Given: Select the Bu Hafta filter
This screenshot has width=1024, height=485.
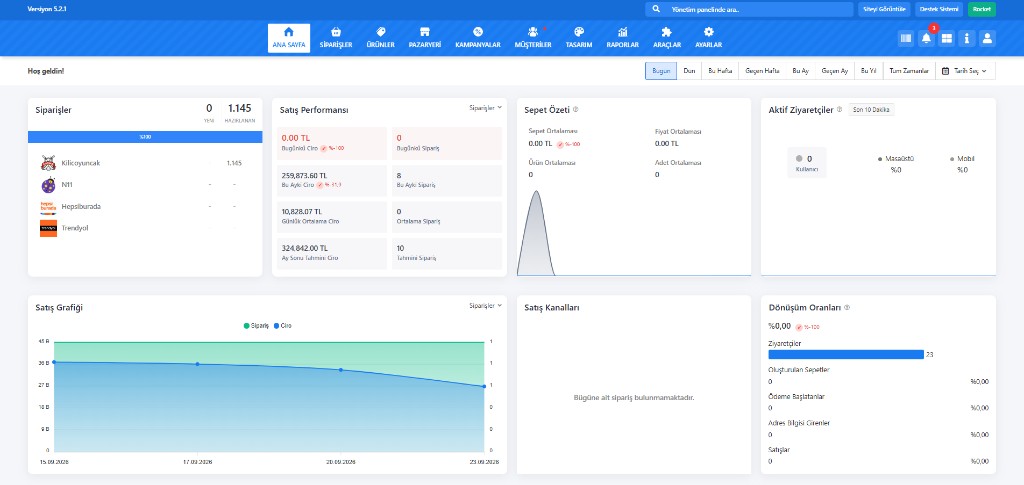Looking at the screenshot, I should point(720,71).
